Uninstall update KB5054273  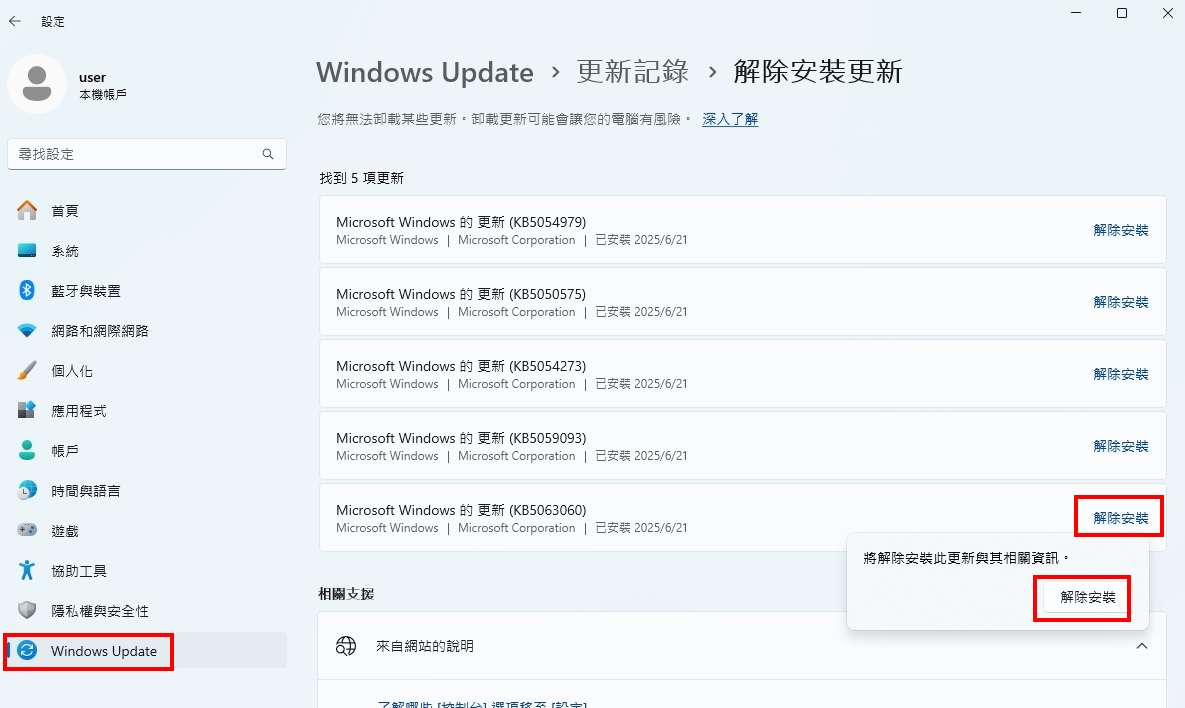pyautogui.click(x=1121, y=374)
